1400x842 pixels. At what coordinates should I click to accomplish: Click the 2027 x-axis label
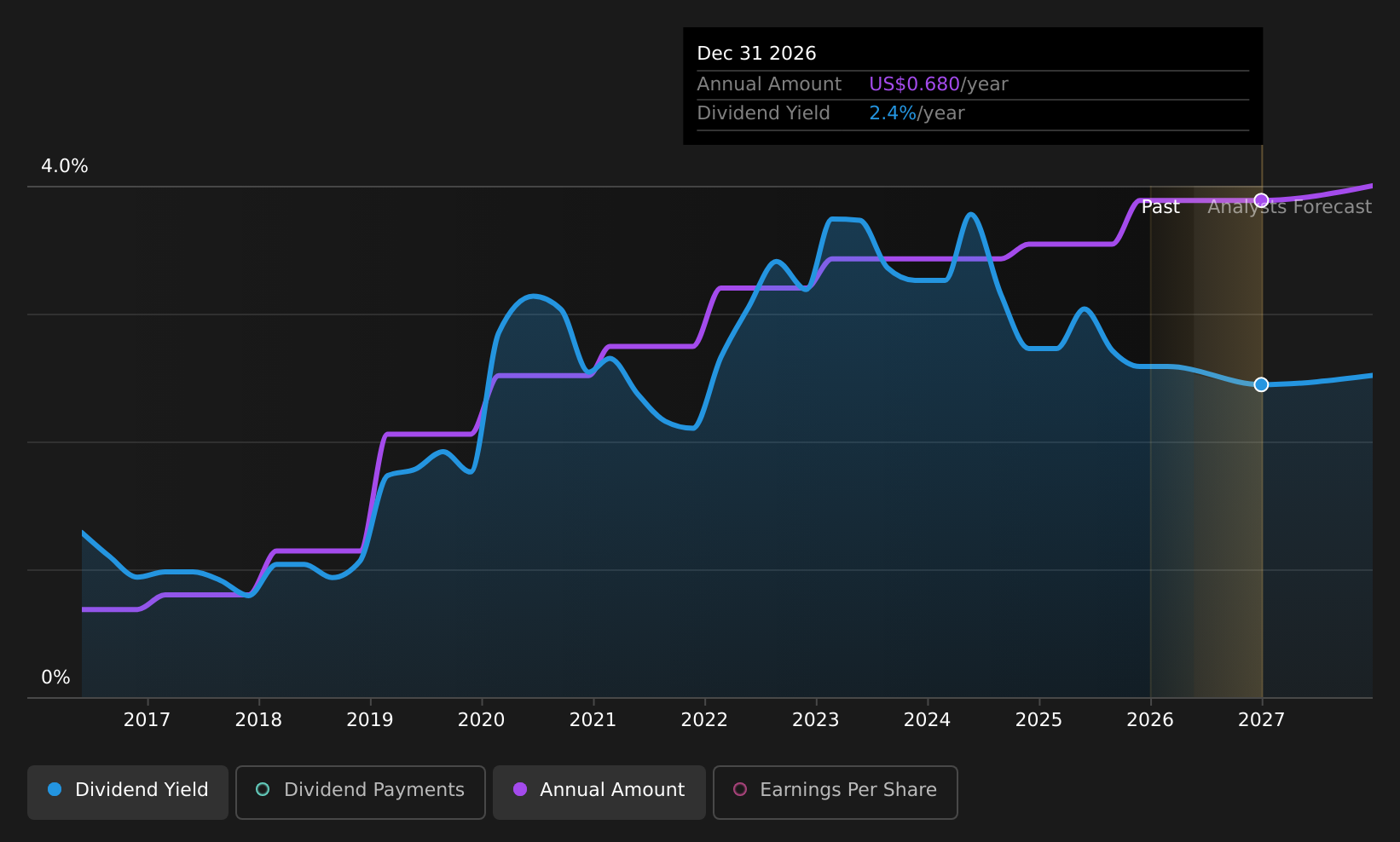(1262, 720)
